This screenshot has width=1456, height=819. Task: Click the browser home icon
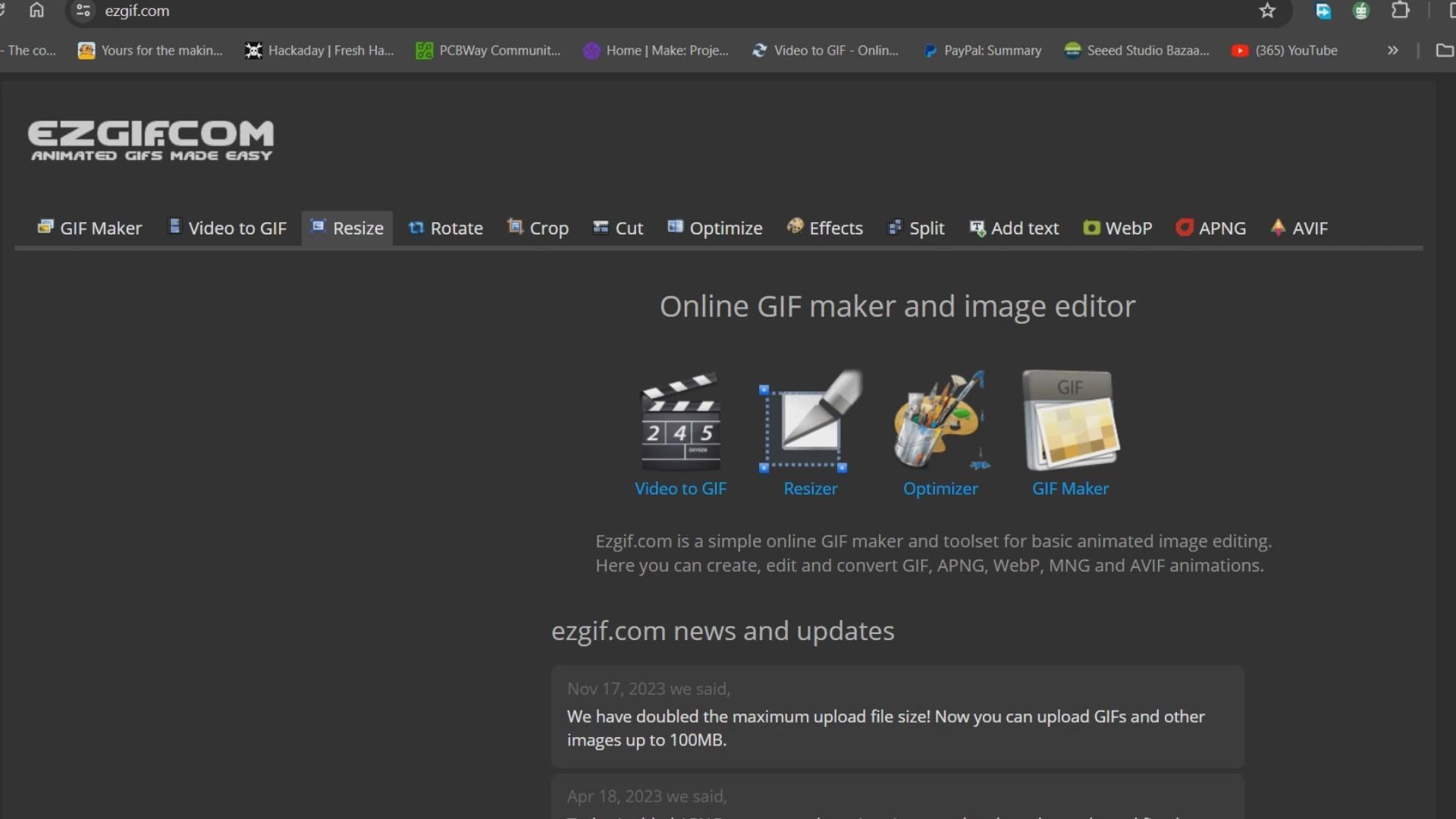coord(36,11)
